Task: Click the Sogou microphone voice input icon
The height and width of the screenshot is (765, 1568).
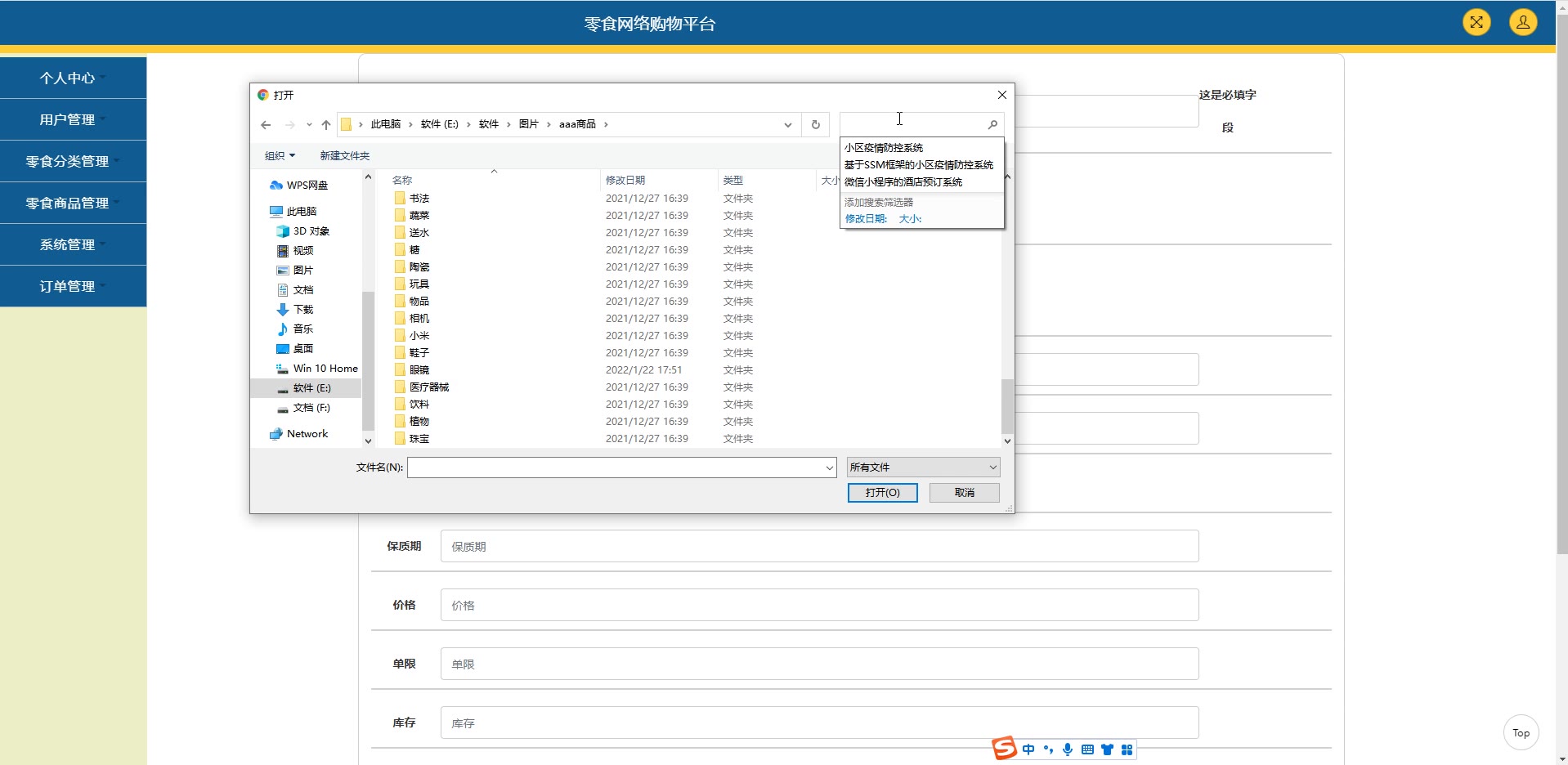Action: point(1068,749)
